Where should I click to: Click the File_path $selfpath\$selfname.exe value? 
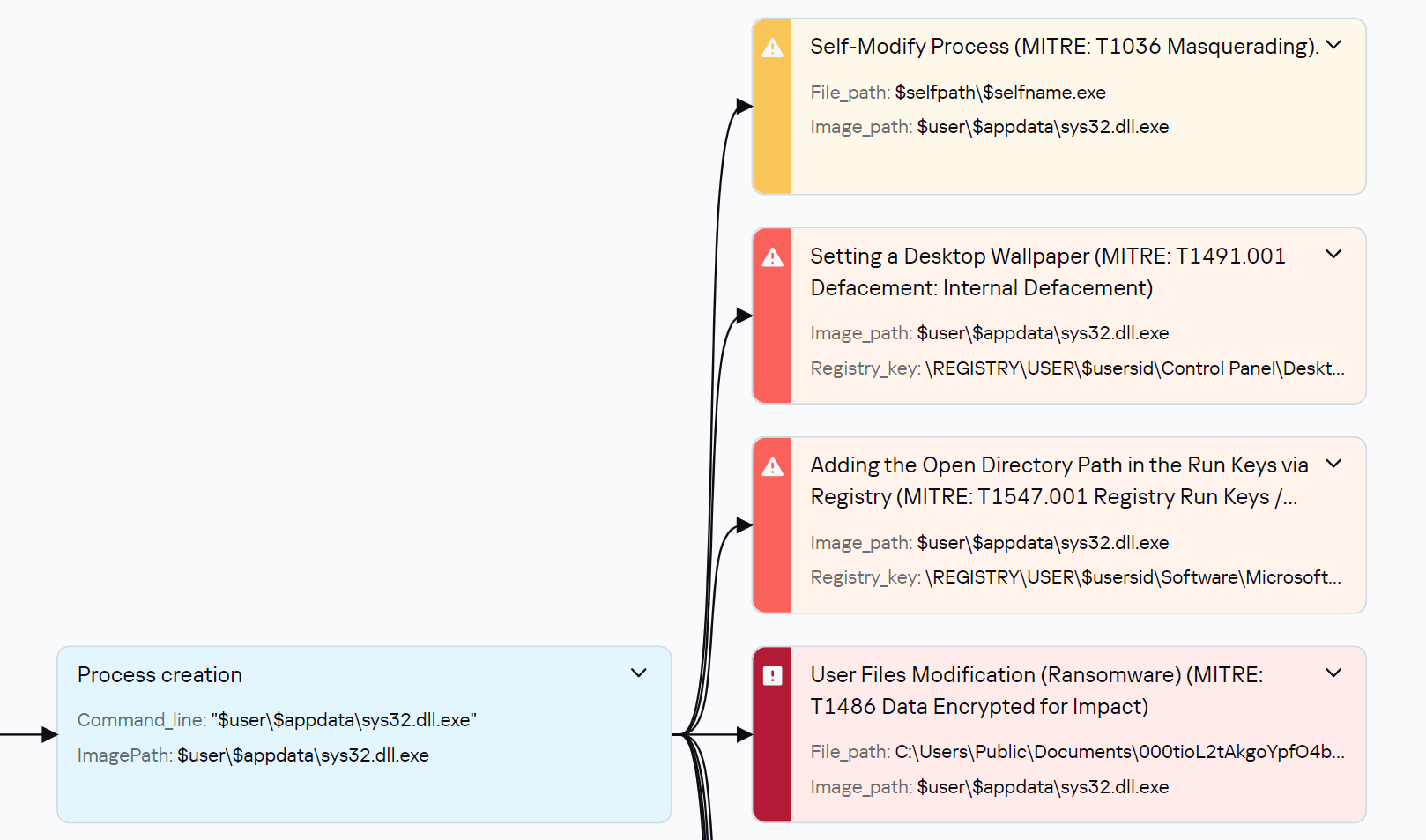coord(1001,92)
